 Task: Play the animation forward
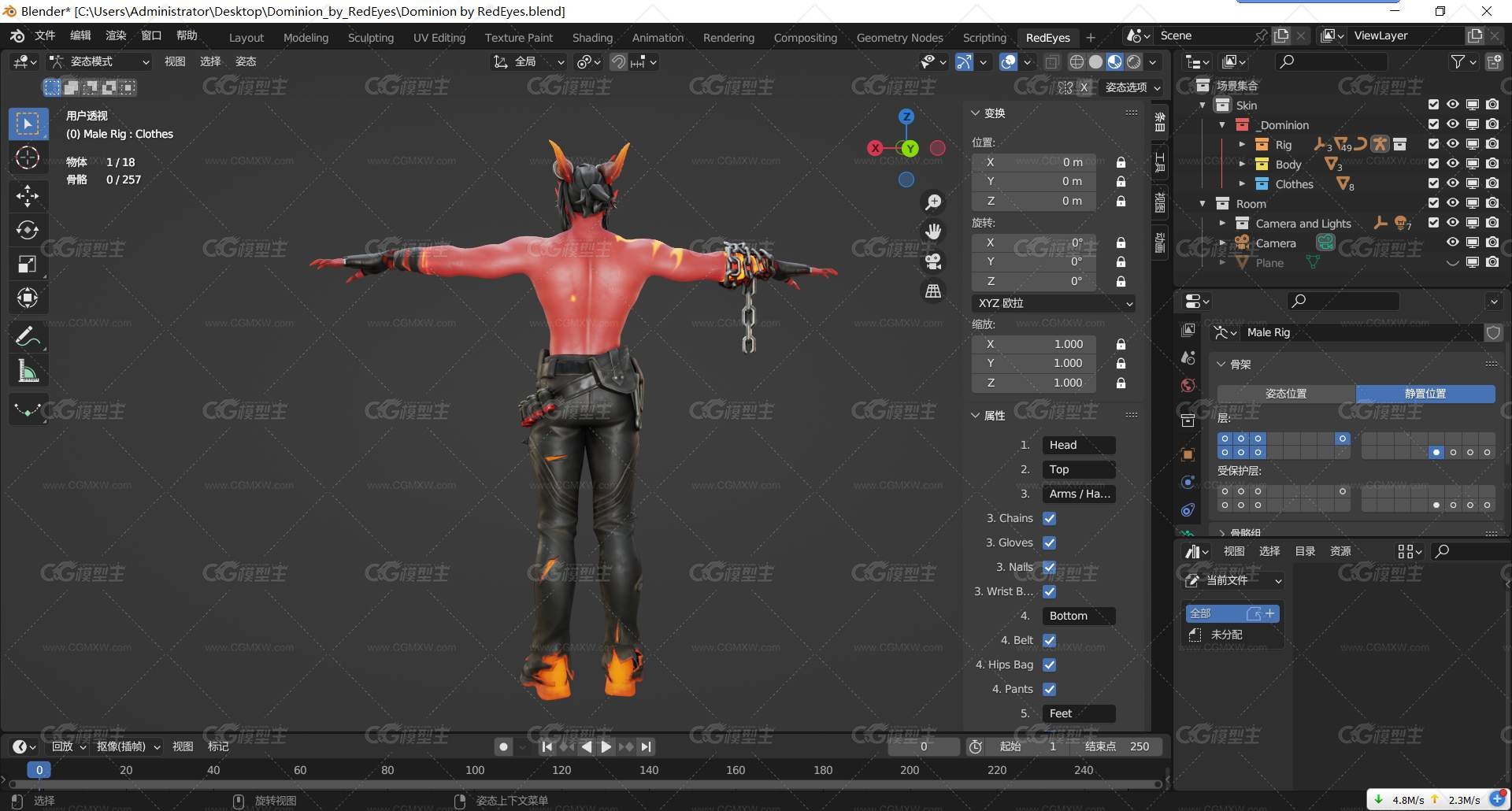point(606,746)
